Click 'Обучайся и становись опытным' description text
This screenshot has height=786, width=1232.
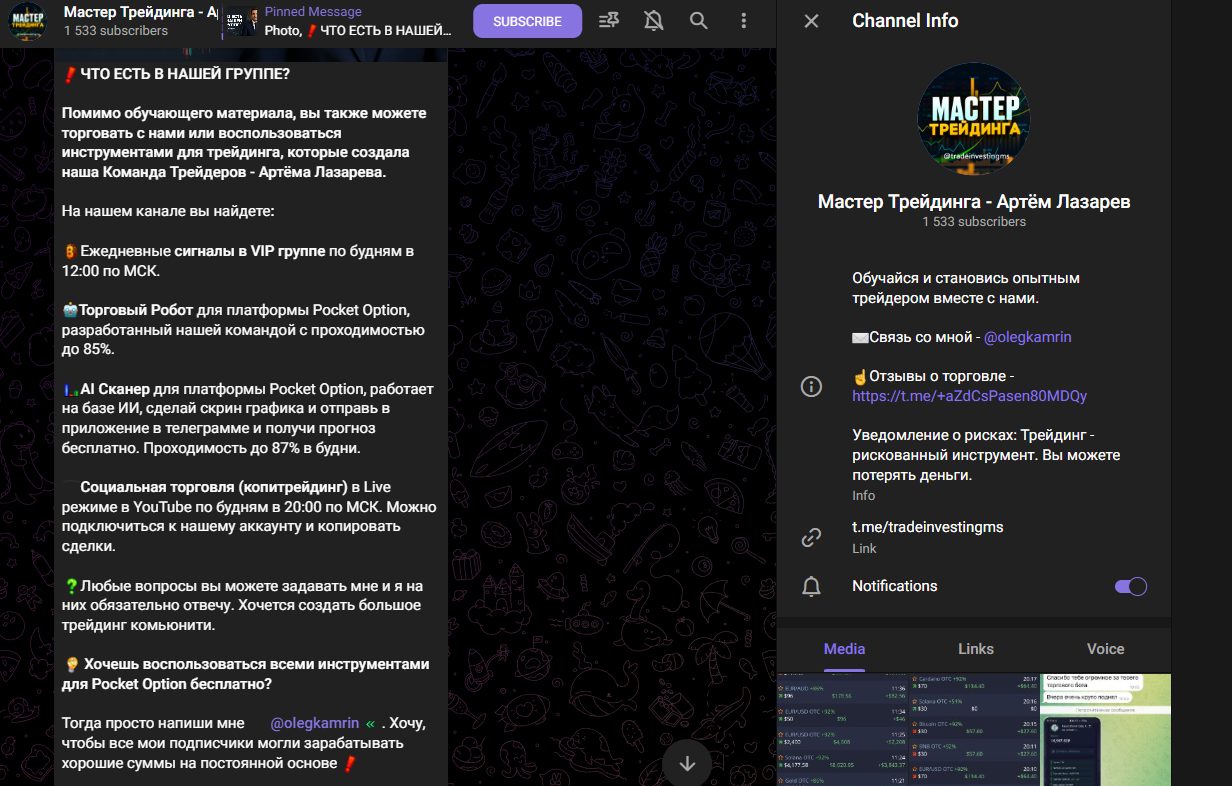pyautogui.click(x=966, y=278)
